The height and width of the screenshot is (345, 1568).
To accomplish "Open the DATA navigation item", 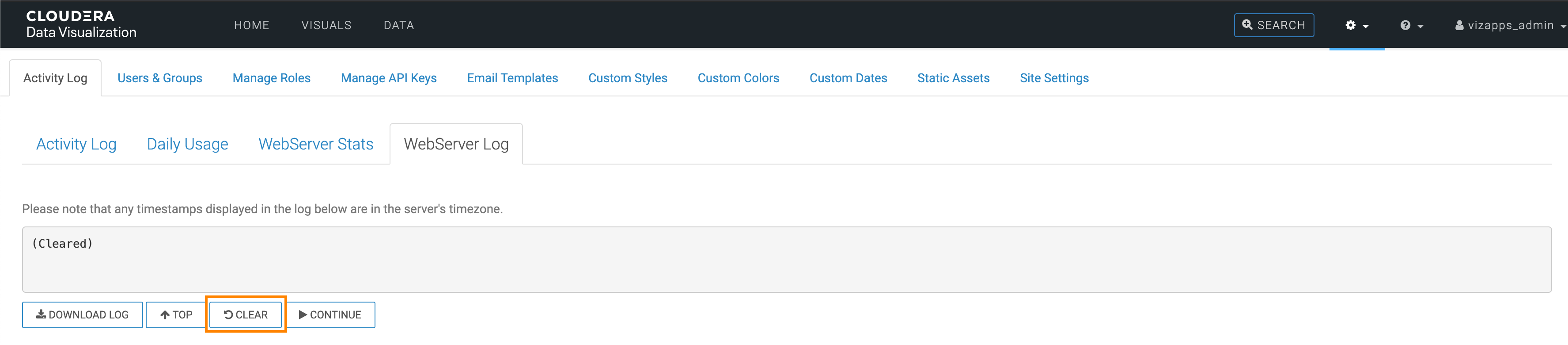I will coord(399,26).
